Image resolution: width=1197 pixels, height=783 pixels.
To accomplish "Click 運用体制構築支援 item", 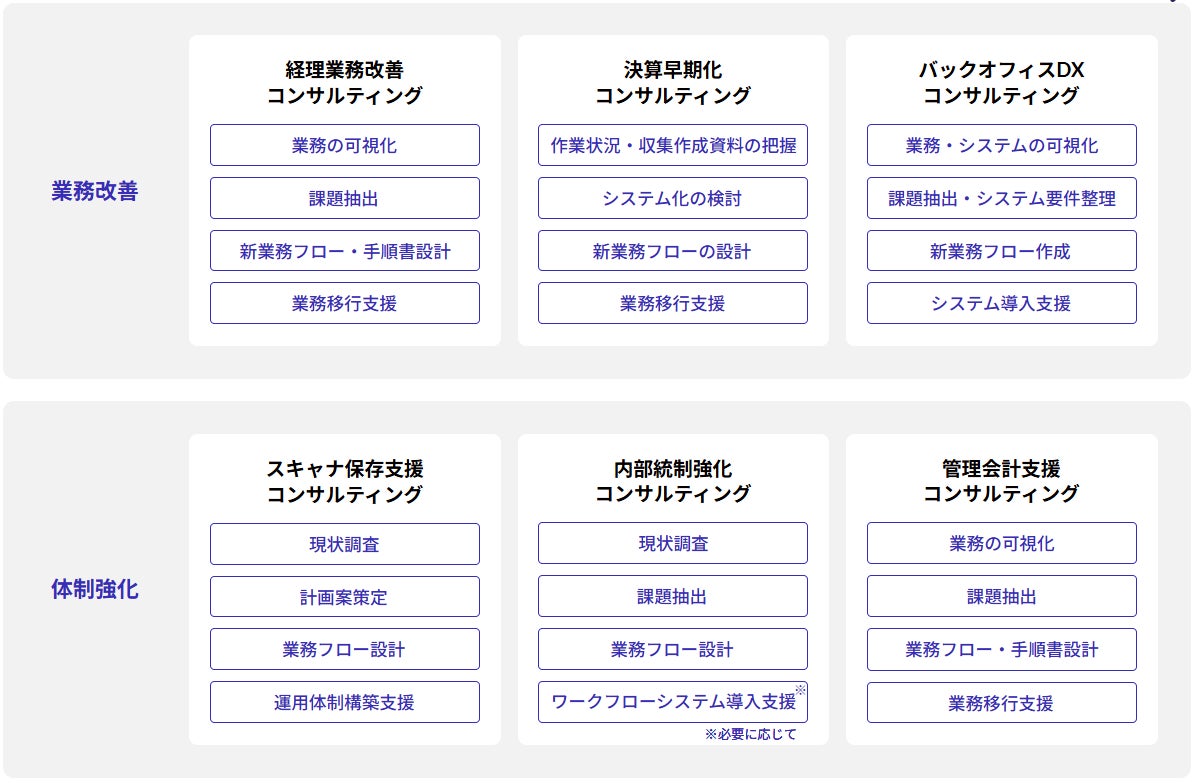I will coord(344,702).
